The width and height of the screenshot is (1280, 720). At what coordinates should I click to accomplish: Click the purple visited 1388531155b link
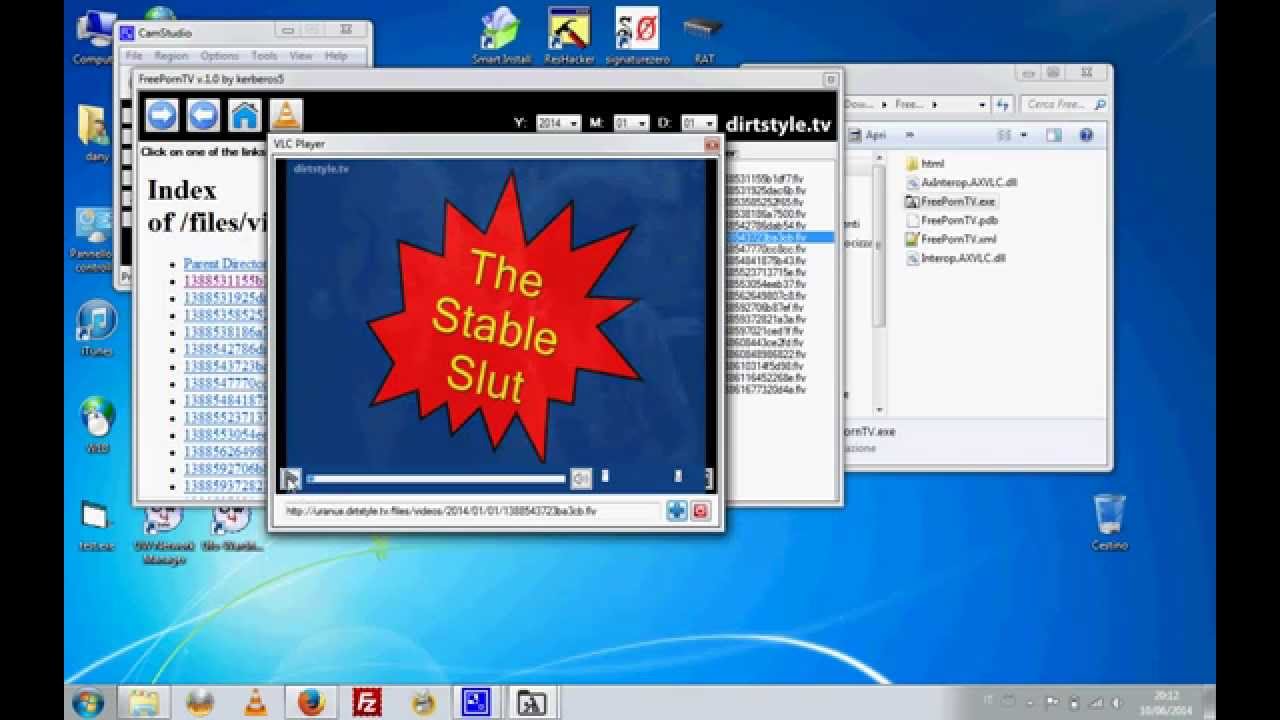coord(226,281)
